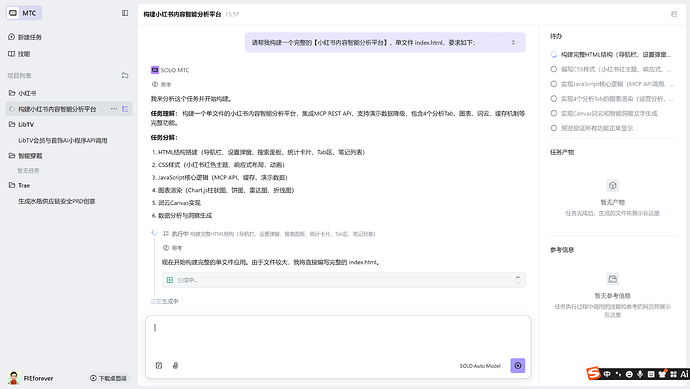This screenshot has width=690, height=389.
Task: Open Sogou emoji face icon
Action: coord(629,374)
